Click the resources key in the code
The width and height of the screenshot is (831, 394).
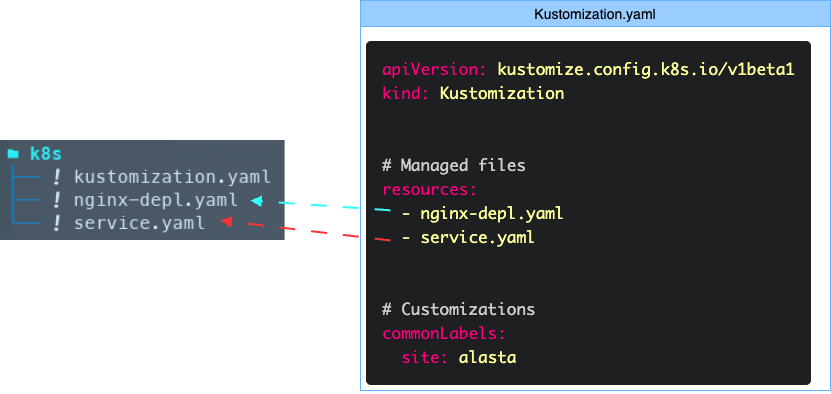click(430, 189)
